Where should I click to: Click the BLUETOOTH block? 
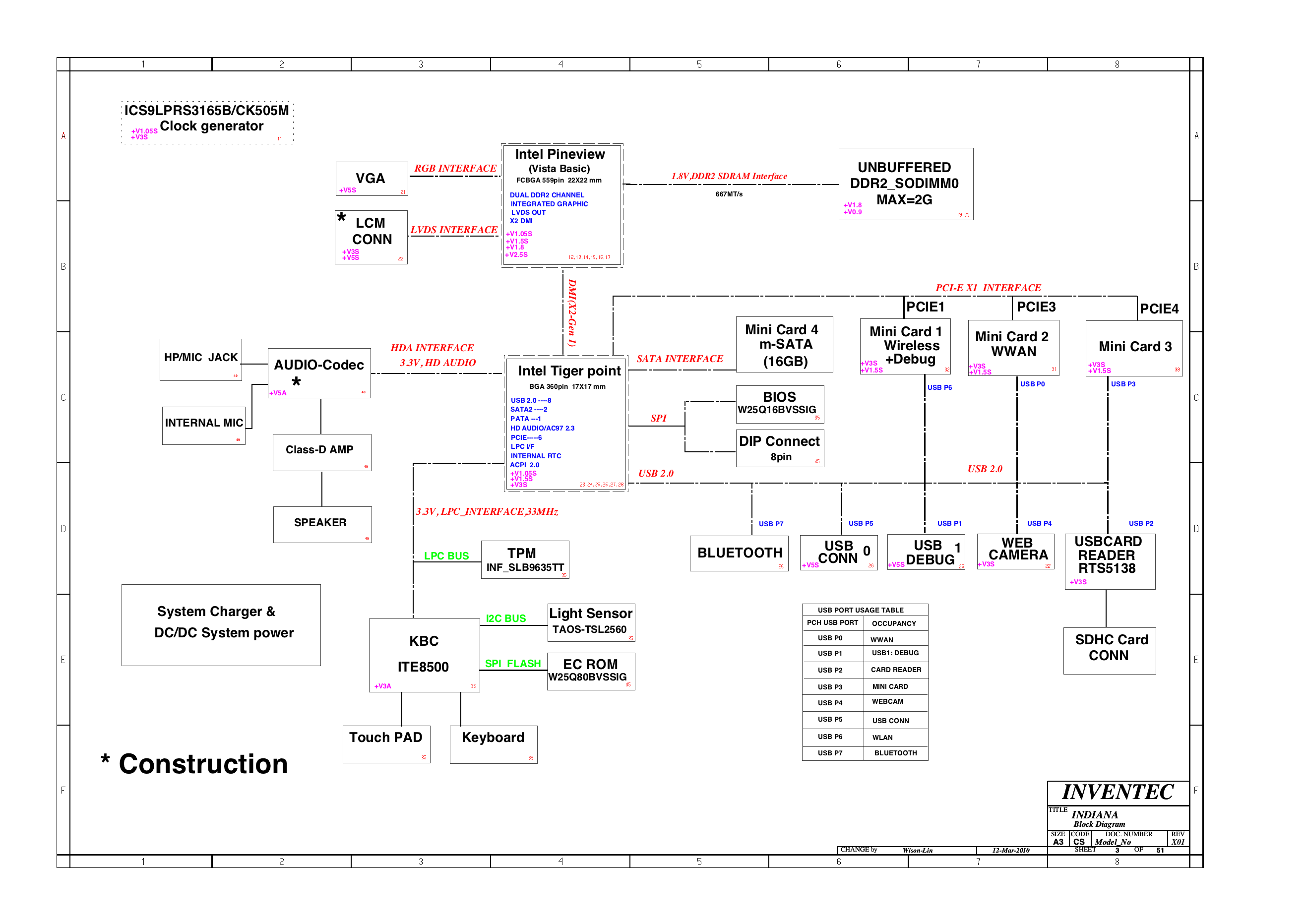[x=740, y=553]
